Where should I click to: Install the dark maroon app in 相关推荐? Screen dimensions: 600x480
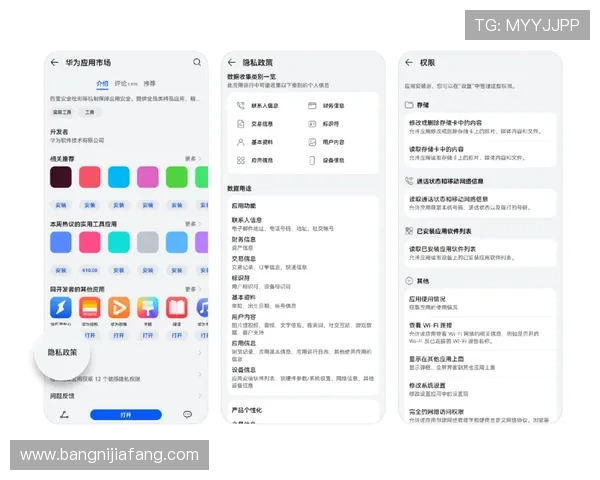pos(61,205)
